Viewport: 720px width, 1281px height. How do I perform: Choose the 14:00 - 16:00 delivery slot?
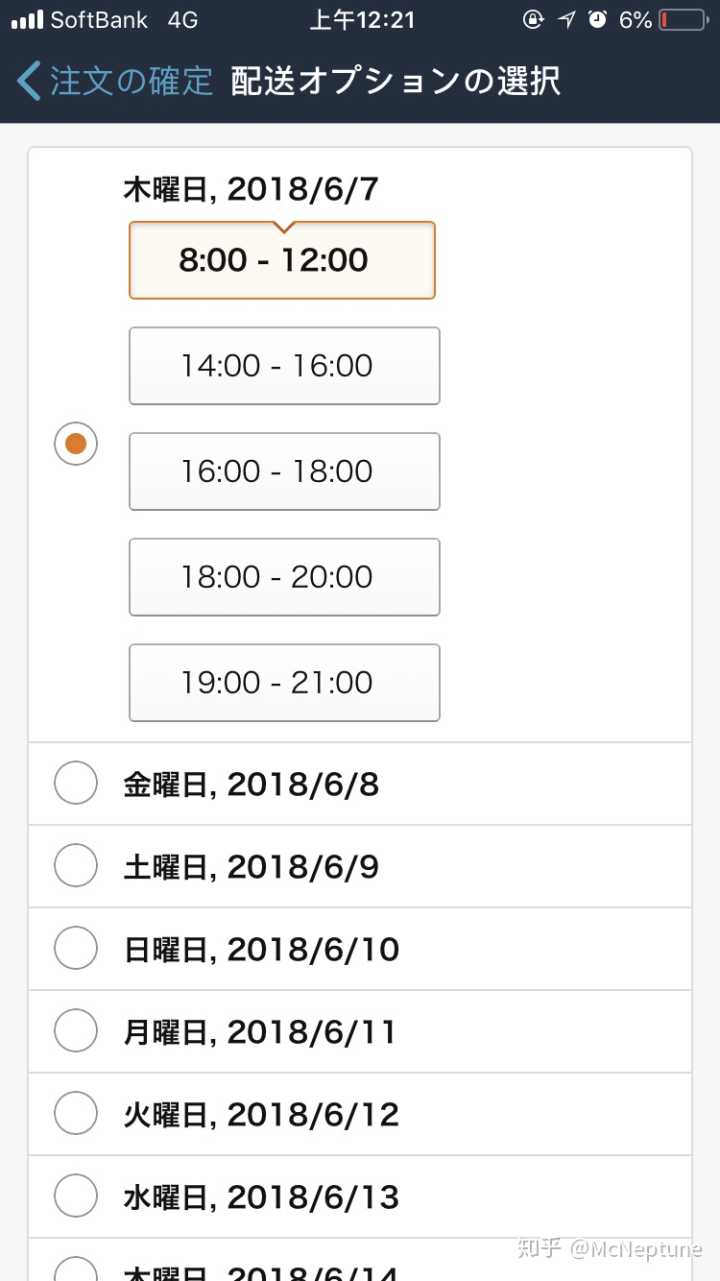(x=284, y=366)
